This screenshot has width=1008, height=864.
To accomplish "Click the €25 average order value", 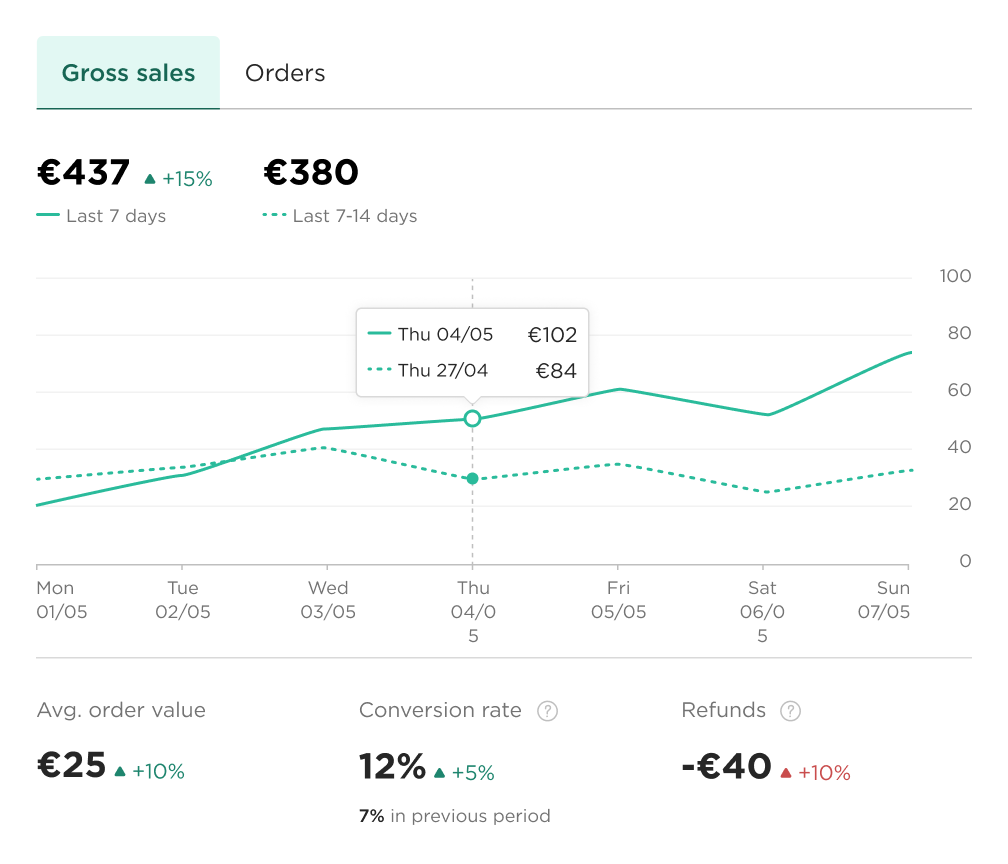I will (71, 765).
